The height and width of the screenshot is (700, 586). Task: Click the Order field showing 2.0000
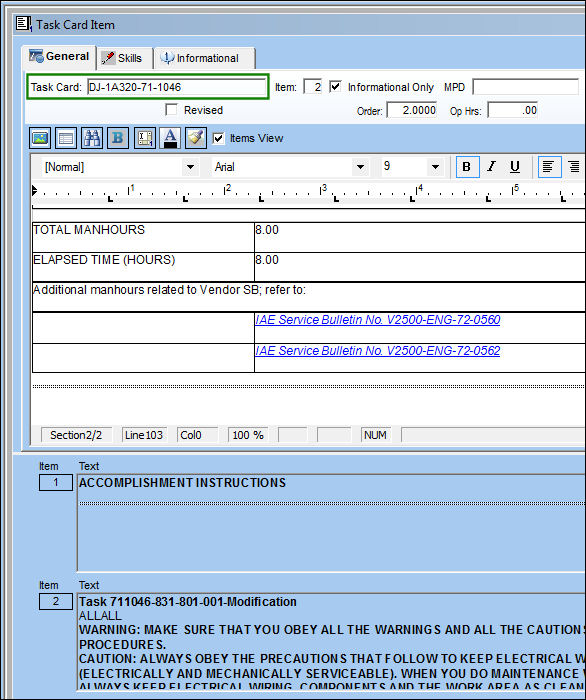pyautogui.click(x=411, y=110)
